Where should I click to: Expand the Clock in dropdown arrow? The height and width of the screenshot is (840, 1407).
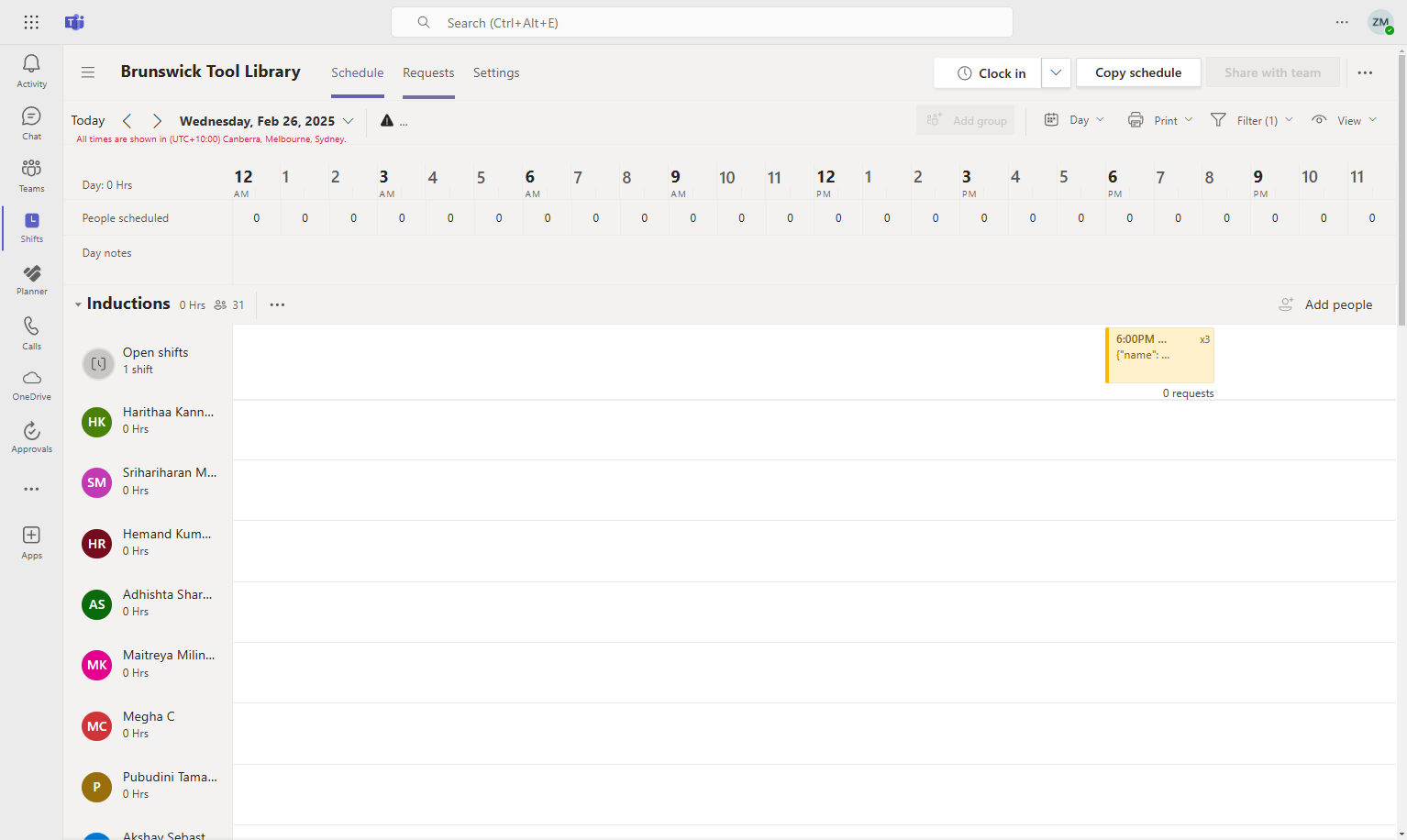1056,72
